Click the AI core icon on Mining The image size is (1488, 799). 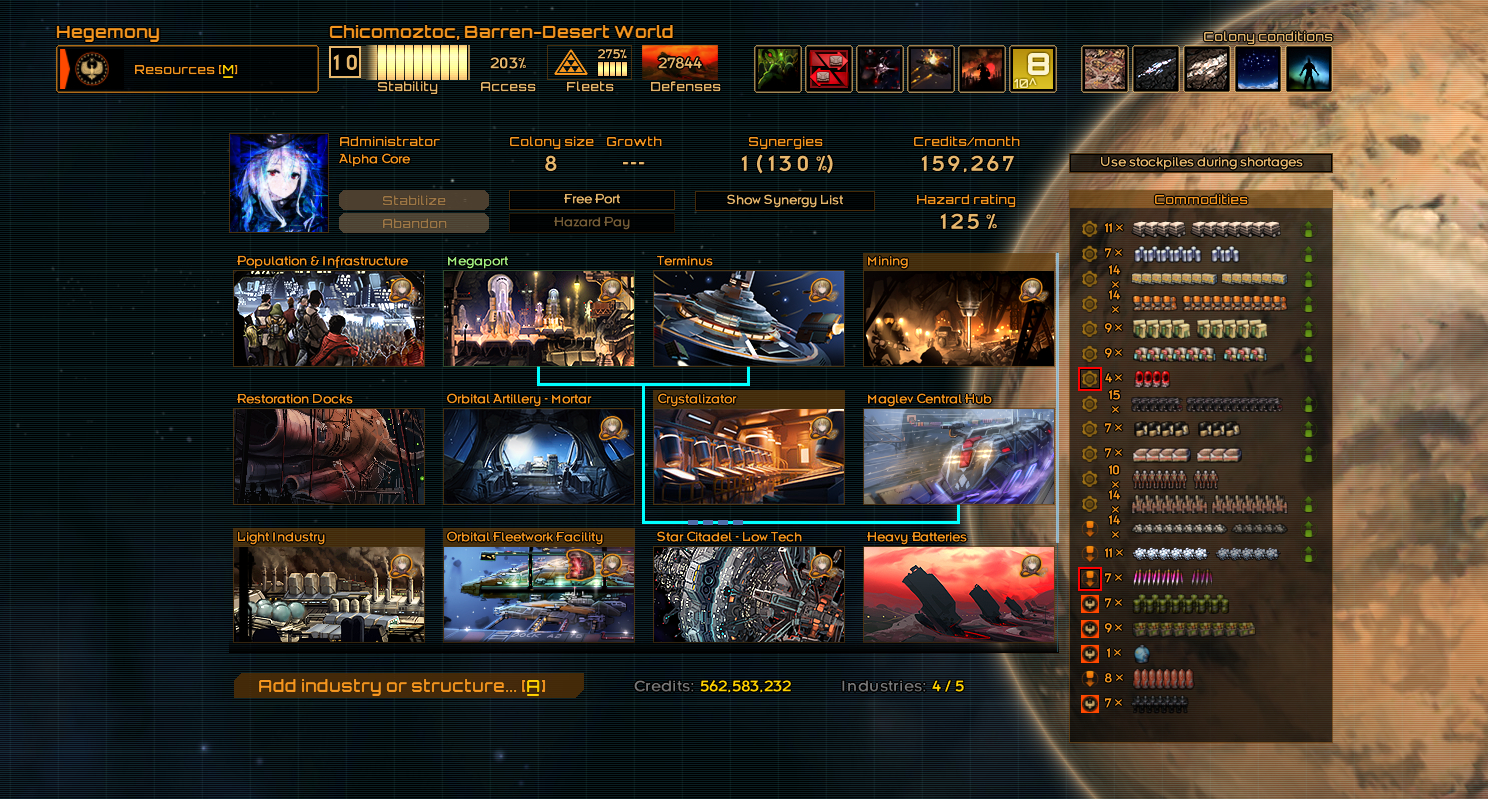pyautogui.click(x=1034, y=291)
